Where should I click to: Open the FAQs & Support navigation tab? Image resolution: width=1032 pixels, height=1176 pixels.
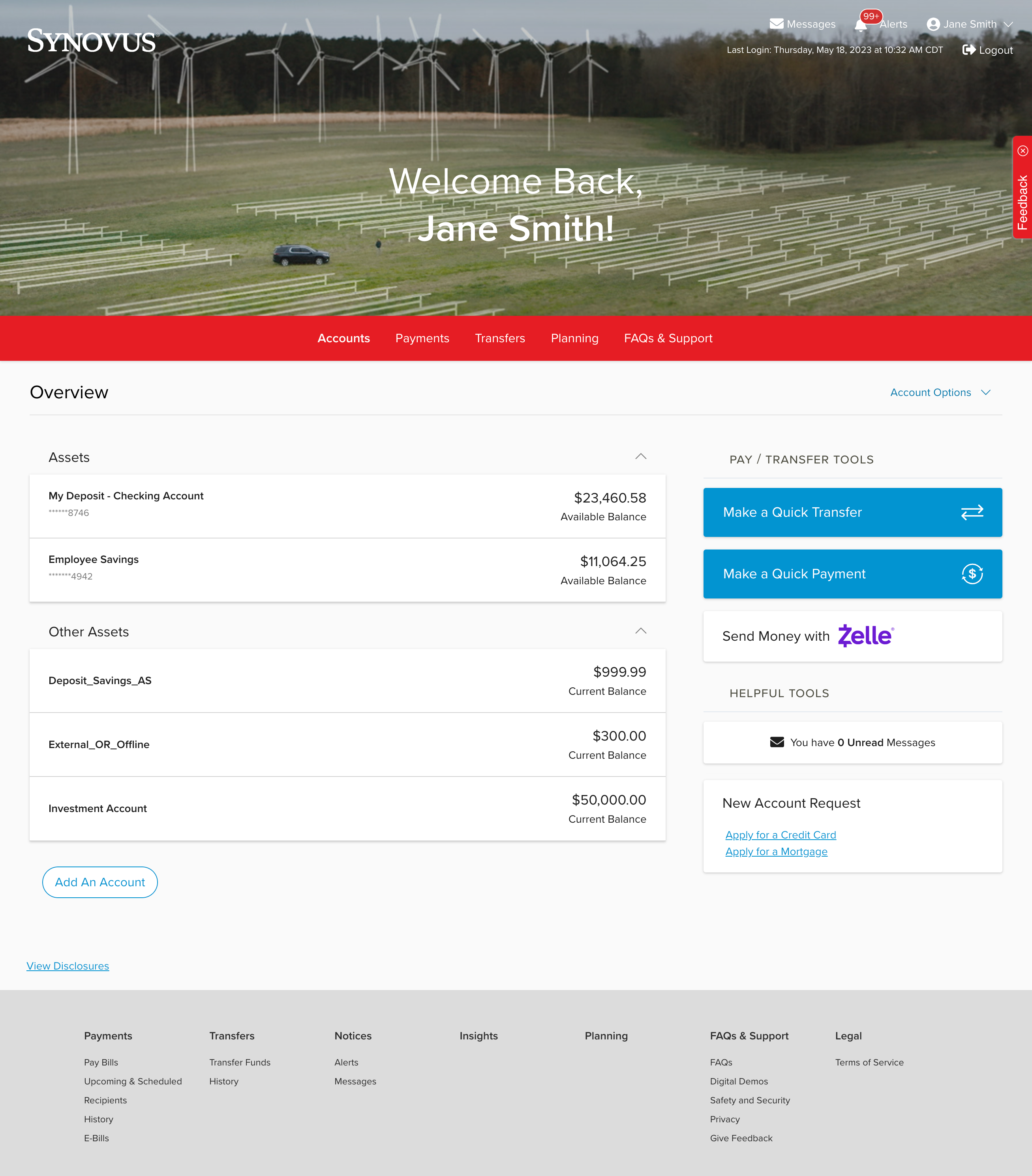click(668, 338)
